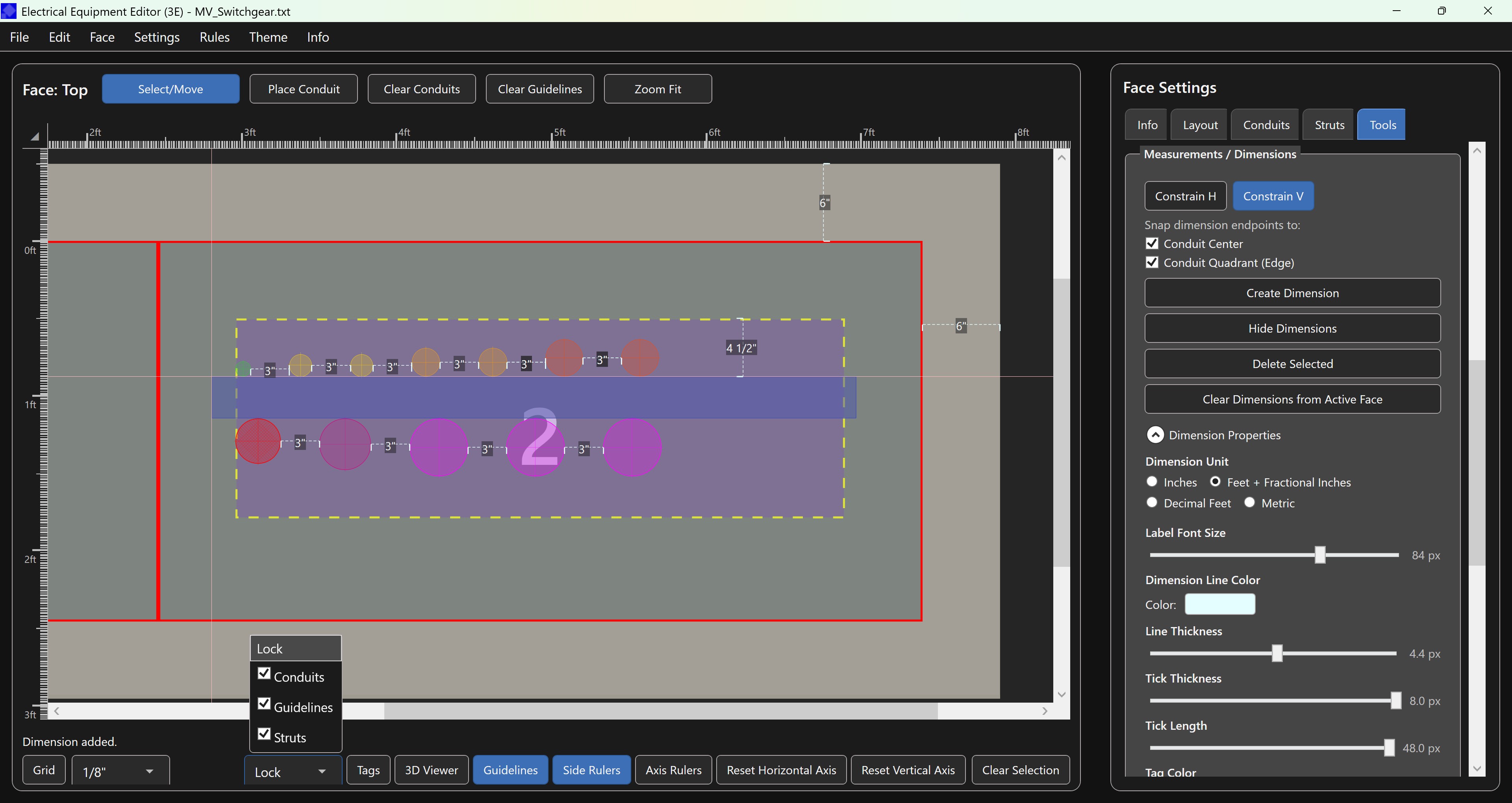Screen dimensions: 1512x803
Task: Click the red hatched conduit circle
Action: [x=258, y=441]
